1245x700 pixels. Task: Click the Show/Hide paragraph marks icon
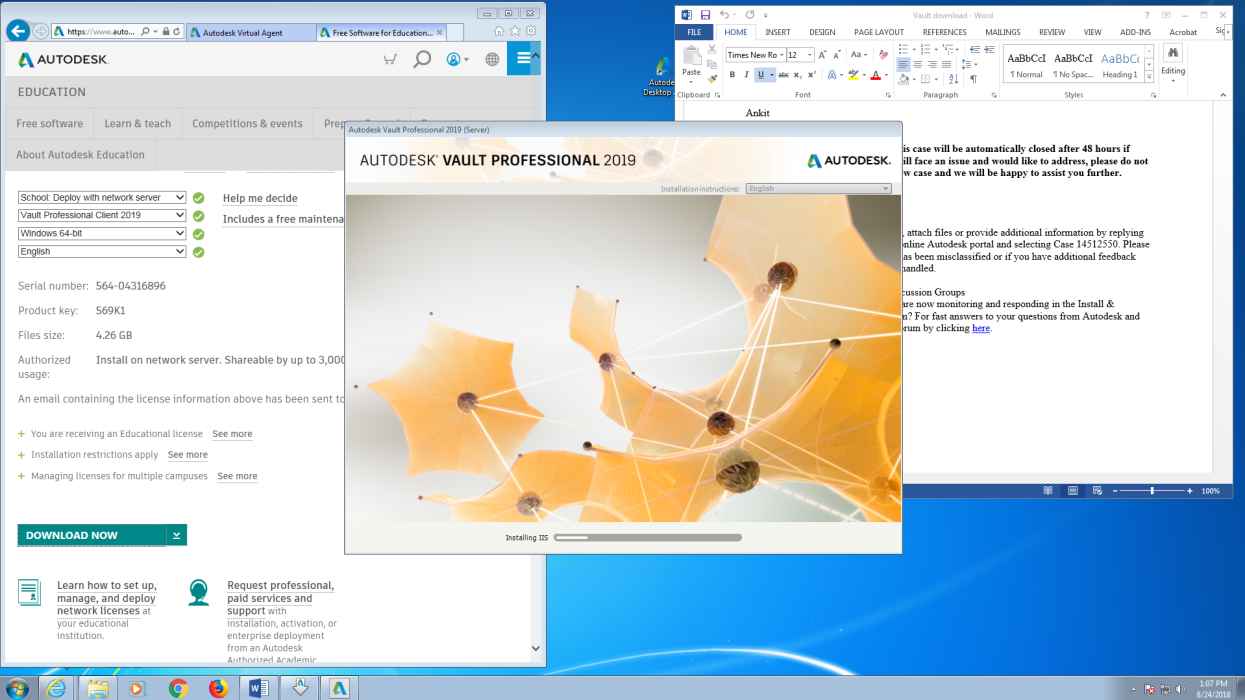point(973,78)
